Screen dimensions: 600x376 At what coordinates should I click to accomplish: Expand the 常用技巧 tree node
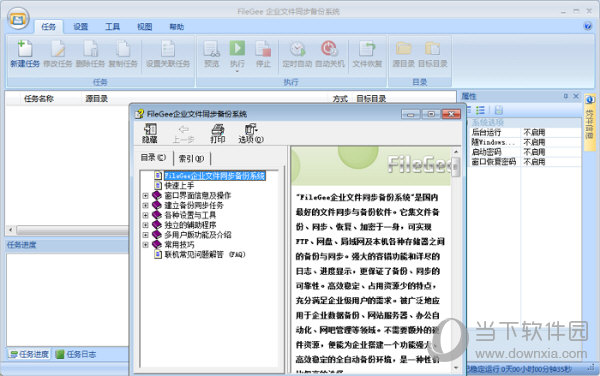(x=145, y=245)
